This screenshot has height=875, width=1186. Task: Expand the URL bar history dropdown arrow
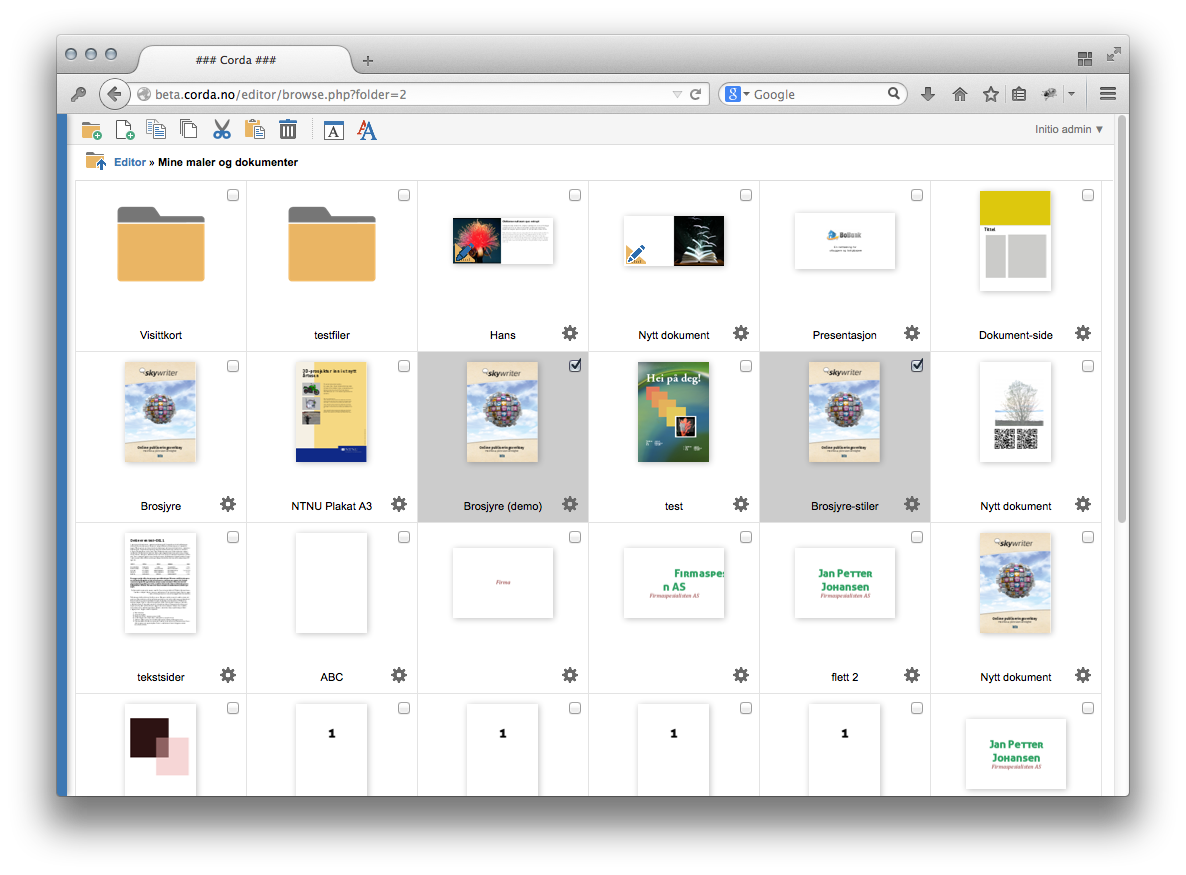pos(676,94)
